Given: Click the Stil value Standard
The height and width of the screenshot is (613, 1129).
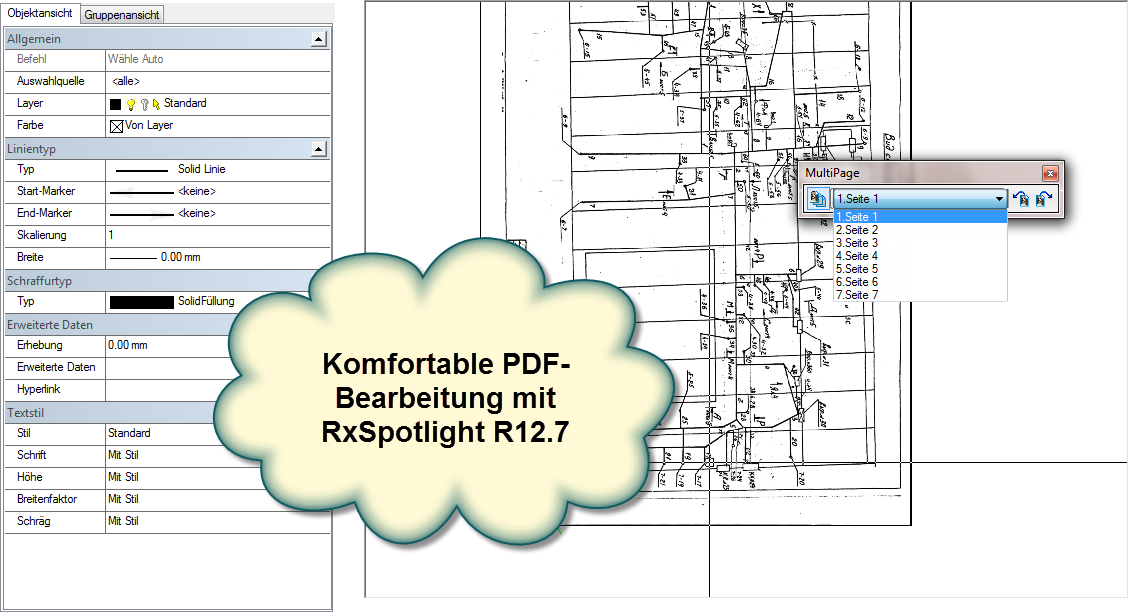Looking at the screenshot, I should [x=130, y=433].
